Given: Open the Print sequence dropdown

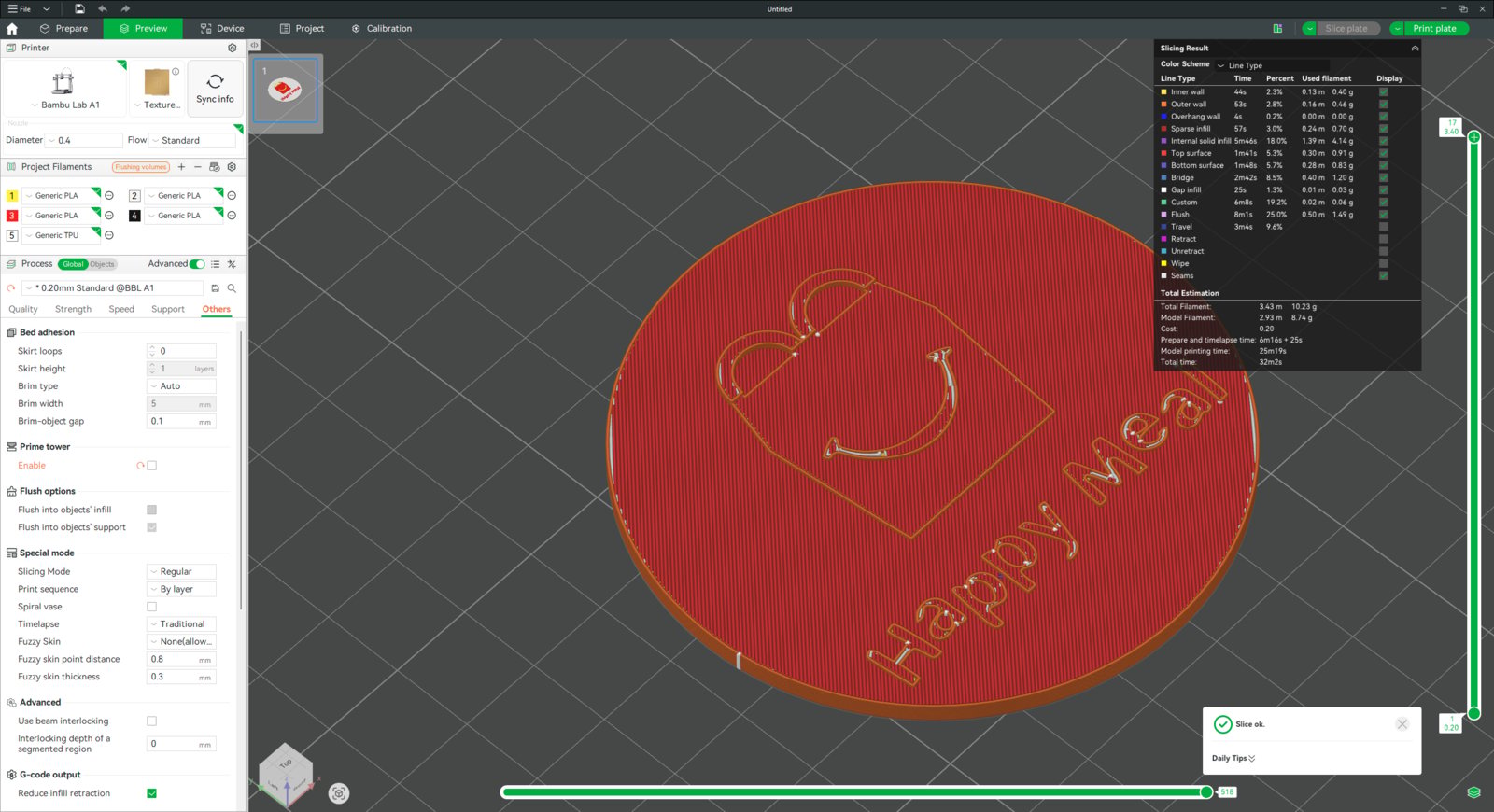Looking at the screenshot, I should point(181,590).
